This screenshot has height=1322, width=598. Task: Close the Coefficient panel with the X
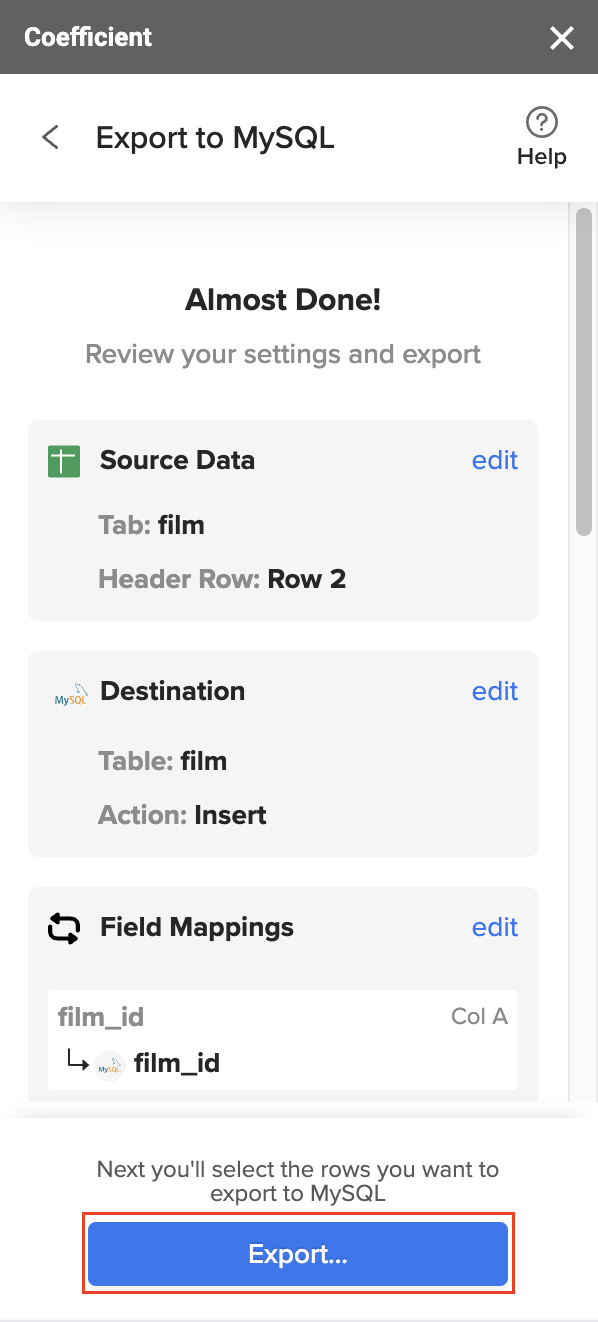(562, 38)
